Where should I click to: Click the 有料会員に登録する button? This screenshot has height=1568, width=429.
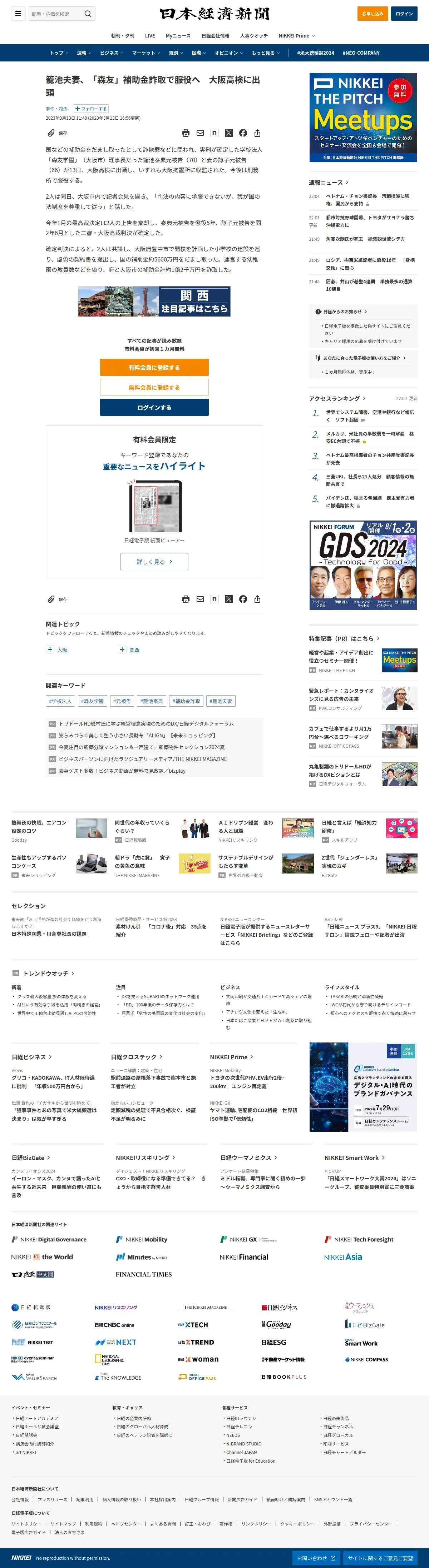[x=154, y=367]
